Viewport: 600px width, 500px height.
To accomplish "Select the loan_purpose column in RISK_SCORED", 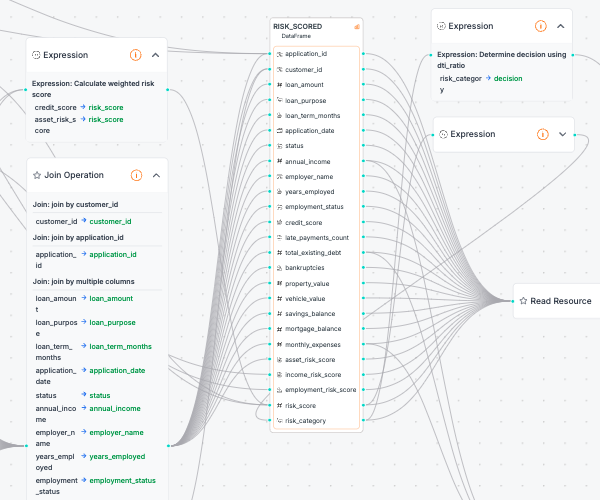I will pyautogui.click(x=316, y=101).
